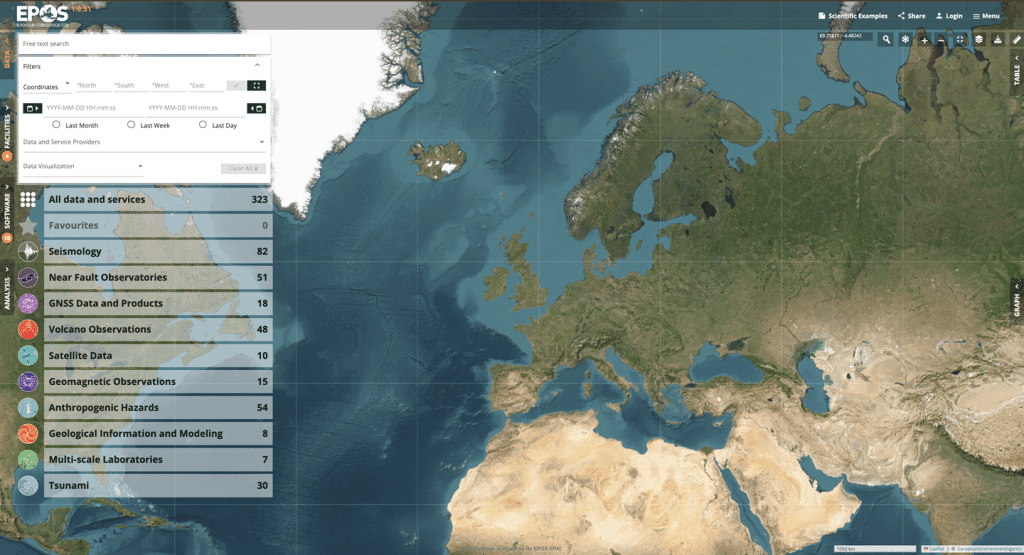1024x555 pixels.
Task: Open the Menu in the header
Action: point(986,16)
